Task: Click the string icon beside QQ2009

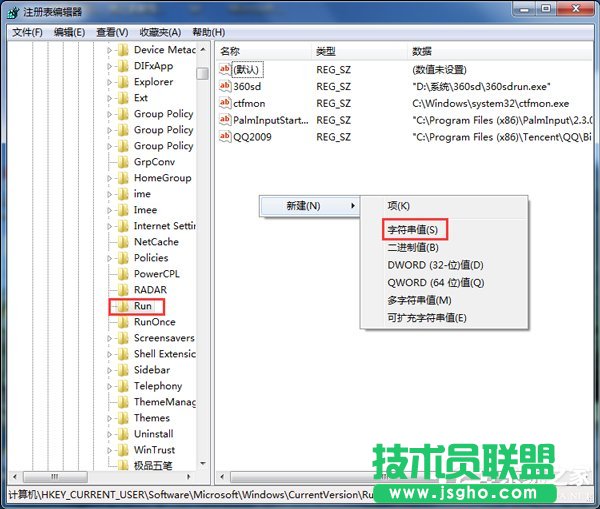Action: point(225,137)
